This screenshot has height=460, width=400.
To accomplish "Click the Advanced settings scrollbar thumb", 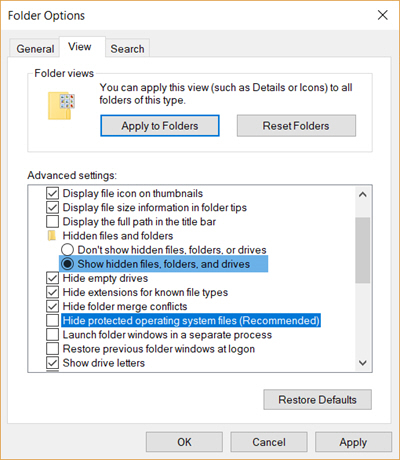I will tap(363, 250).
